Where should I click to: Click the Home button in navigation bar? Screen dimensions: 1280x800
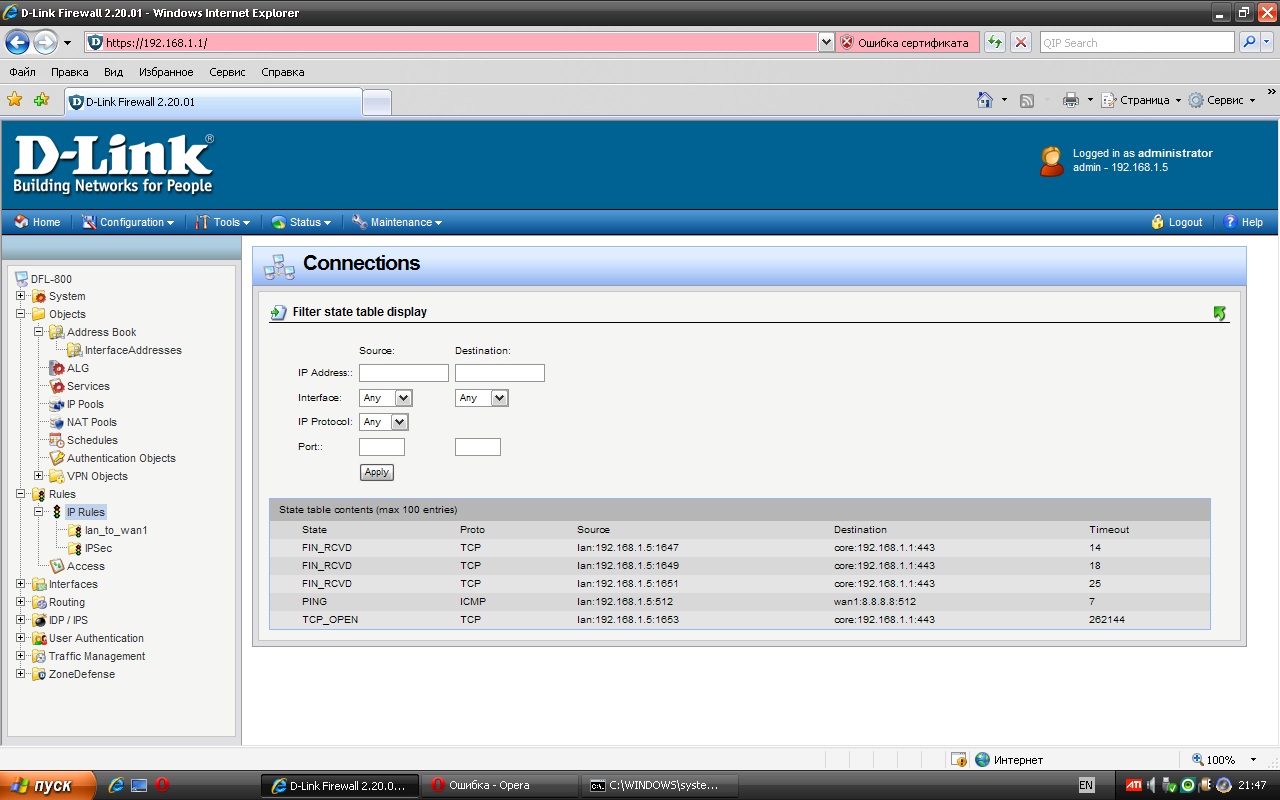(37, 222)
